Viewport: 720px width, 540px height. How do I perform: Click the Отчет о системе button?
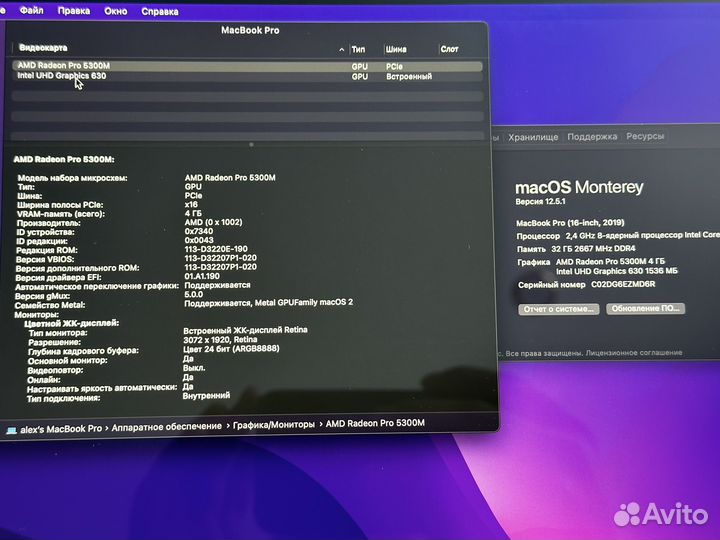[559, 309]
